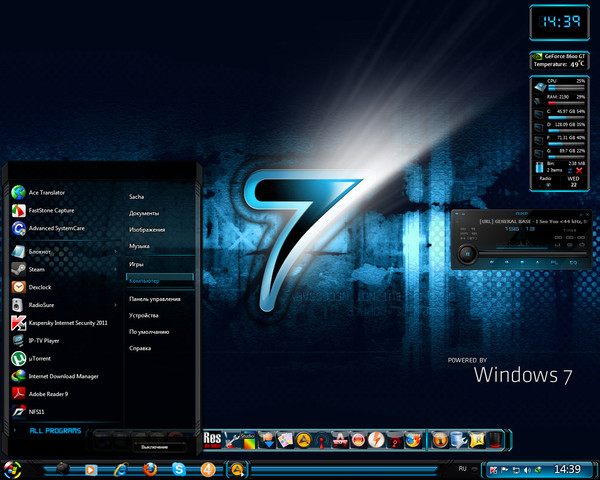
Task: Pause playback in AIMP player
Action: pyautogui.click(x=467, y=253)
